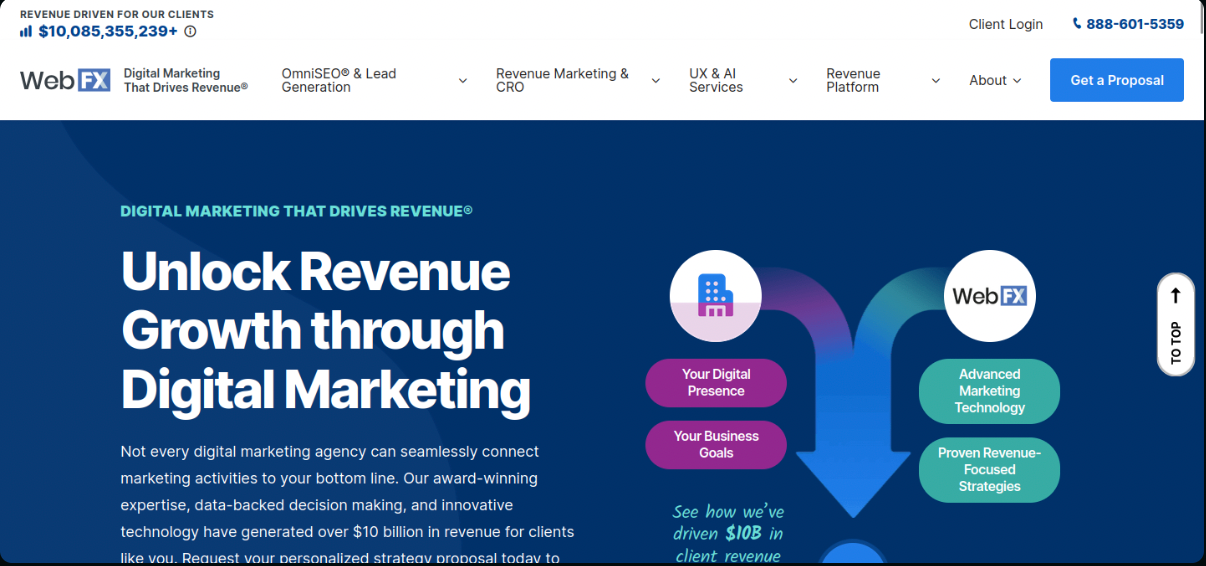Click the Proven Revenue-Focused Strategies pill
Viewport: 1206px width, 566px height.
click(x=989, y=470)
